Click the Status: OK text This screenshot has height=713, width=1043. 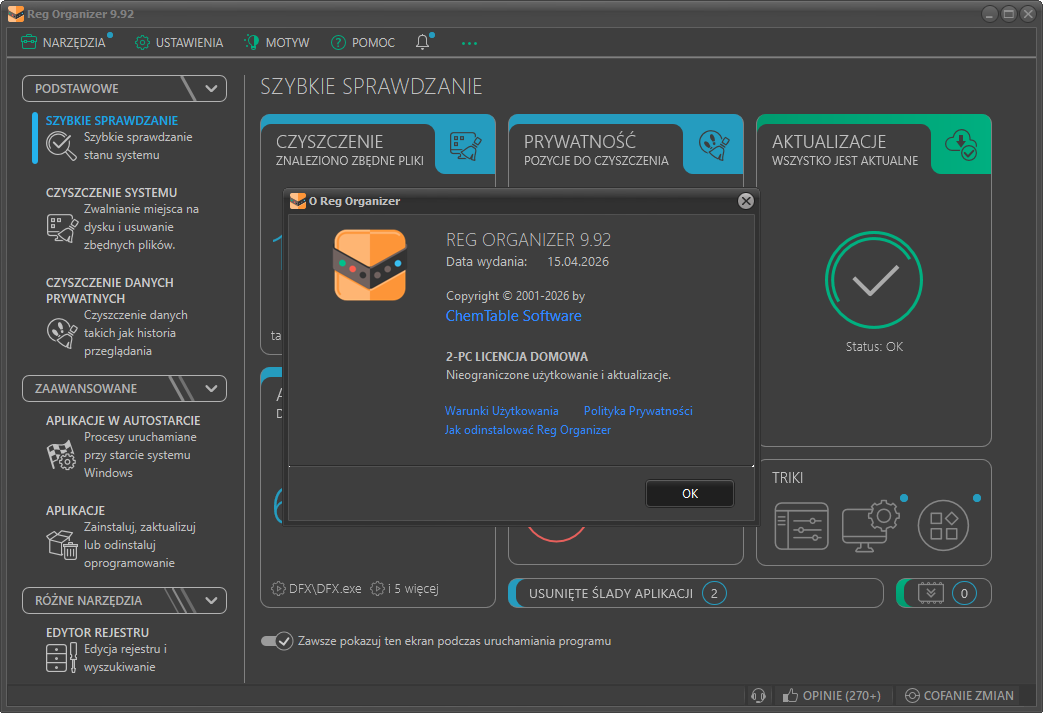(874, 347)
